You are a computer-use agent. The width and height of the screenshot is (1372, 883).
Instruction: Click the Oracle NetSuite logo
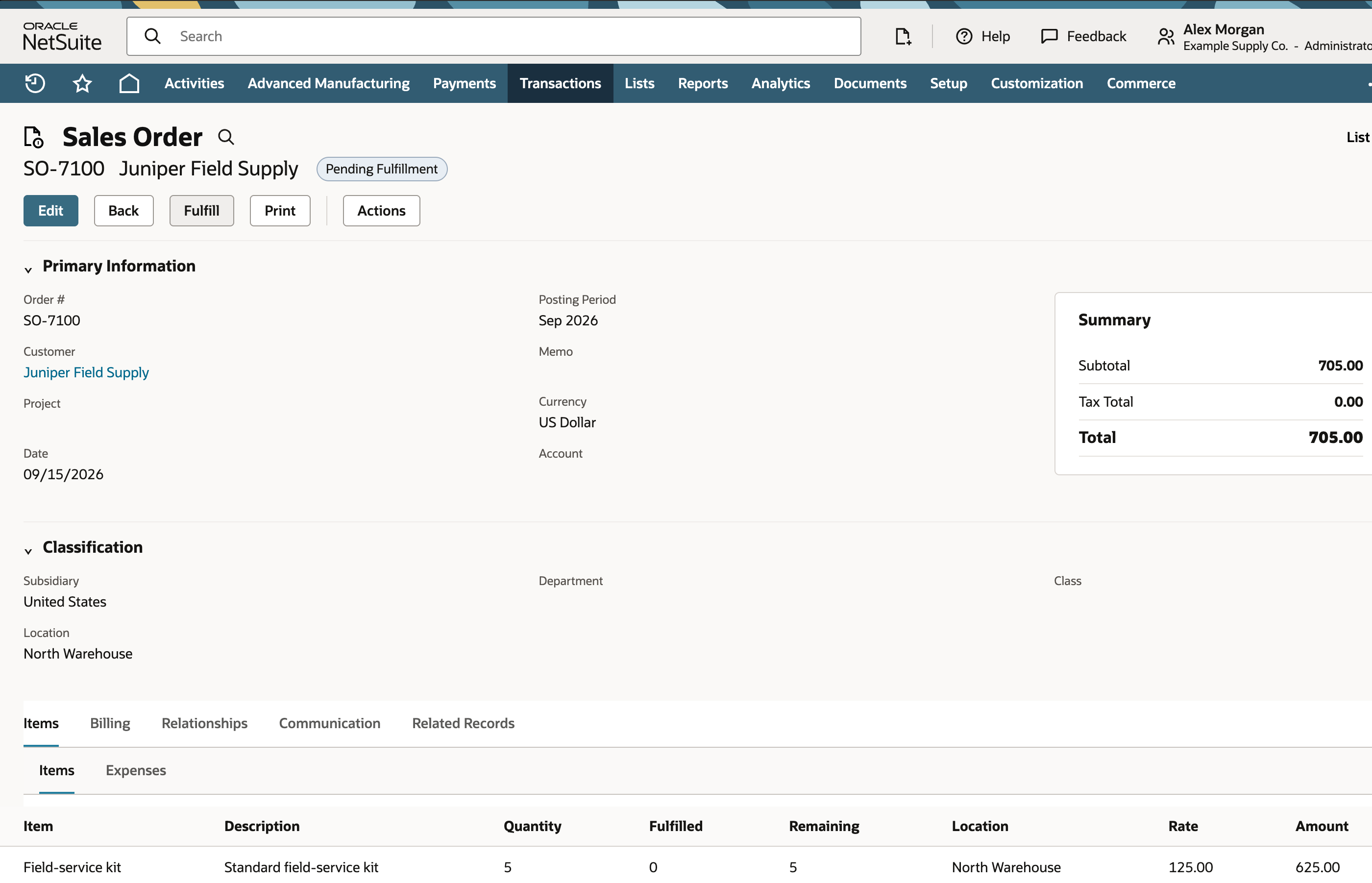[x=62, y=36]
